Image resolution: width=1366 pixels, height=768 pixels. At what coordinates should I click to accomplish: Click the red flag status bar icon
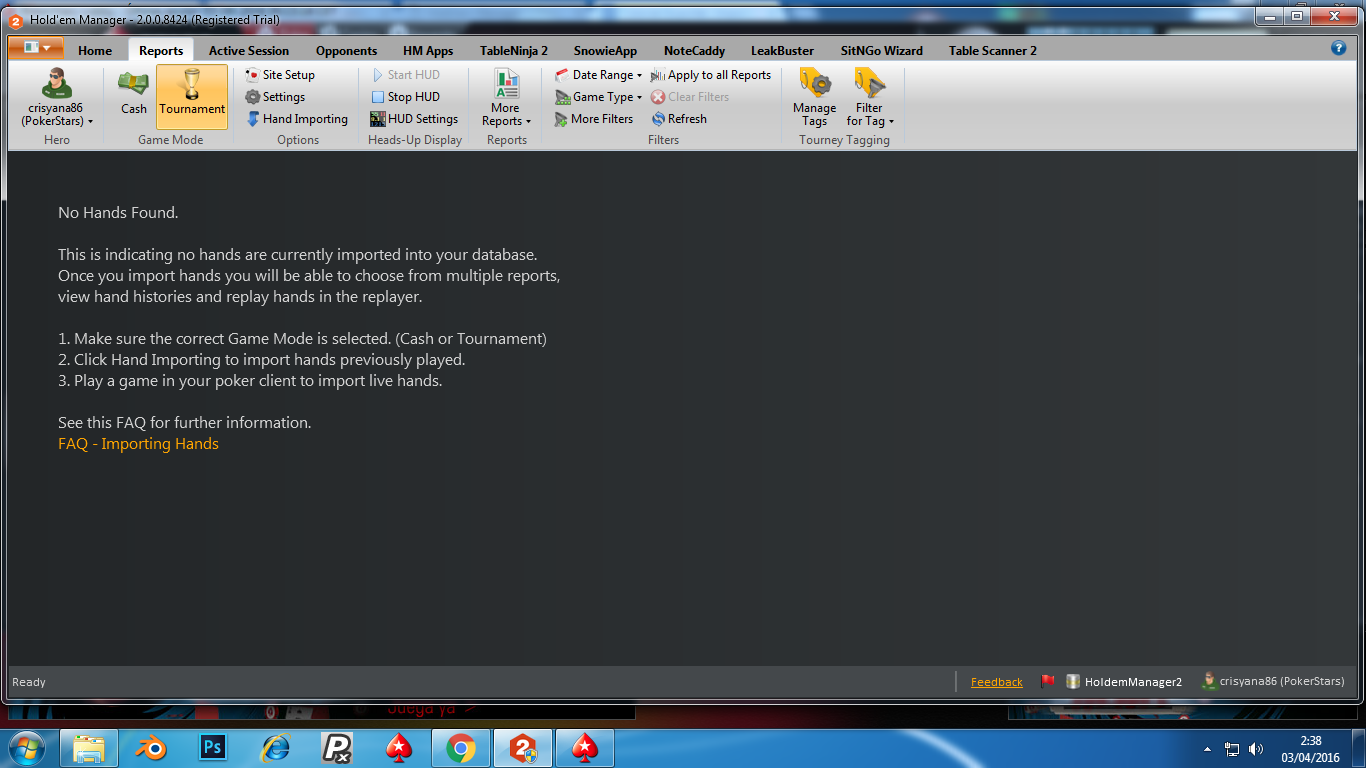point(1048,681)
